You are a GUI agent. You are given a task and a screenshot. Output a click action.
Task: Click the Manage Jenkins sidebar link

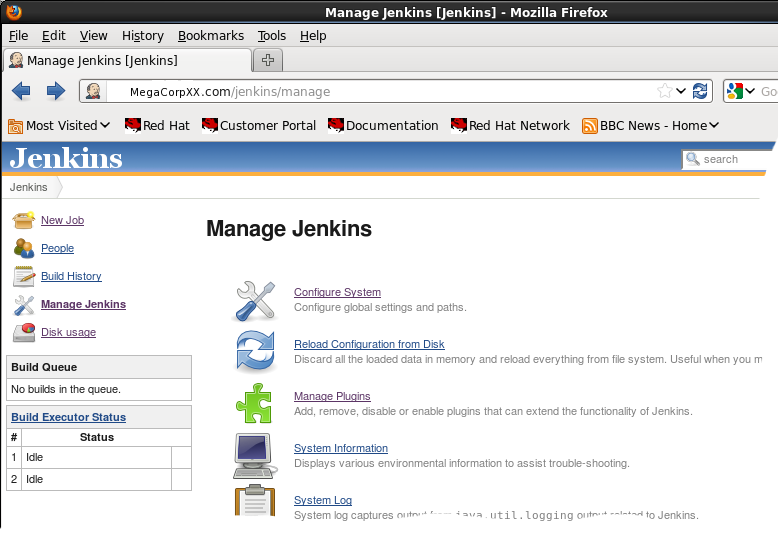pyautogui.click(x=83, y=304)
